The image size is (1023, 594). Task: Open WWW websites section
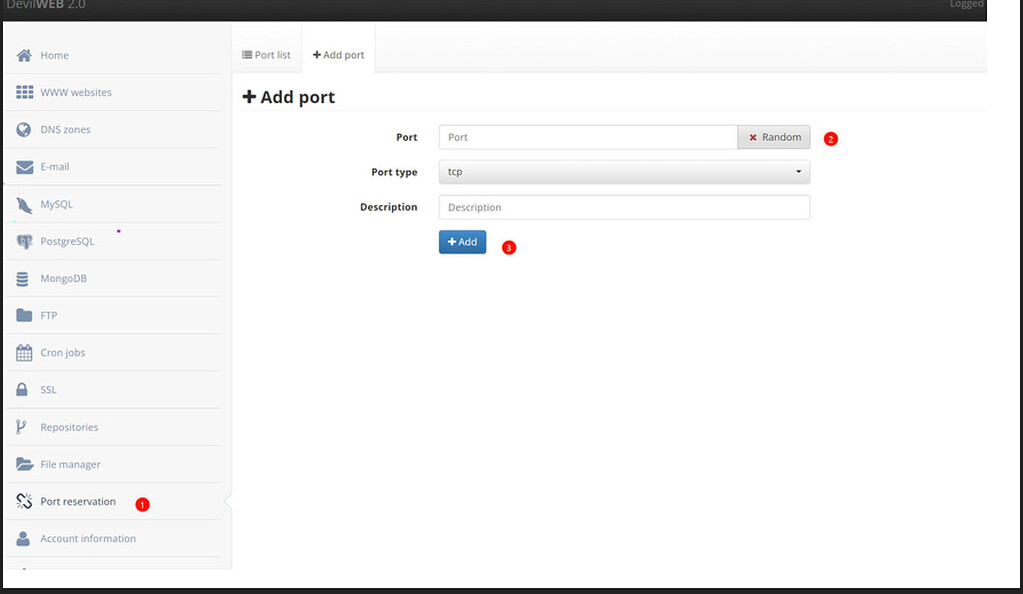coord(76,93)
